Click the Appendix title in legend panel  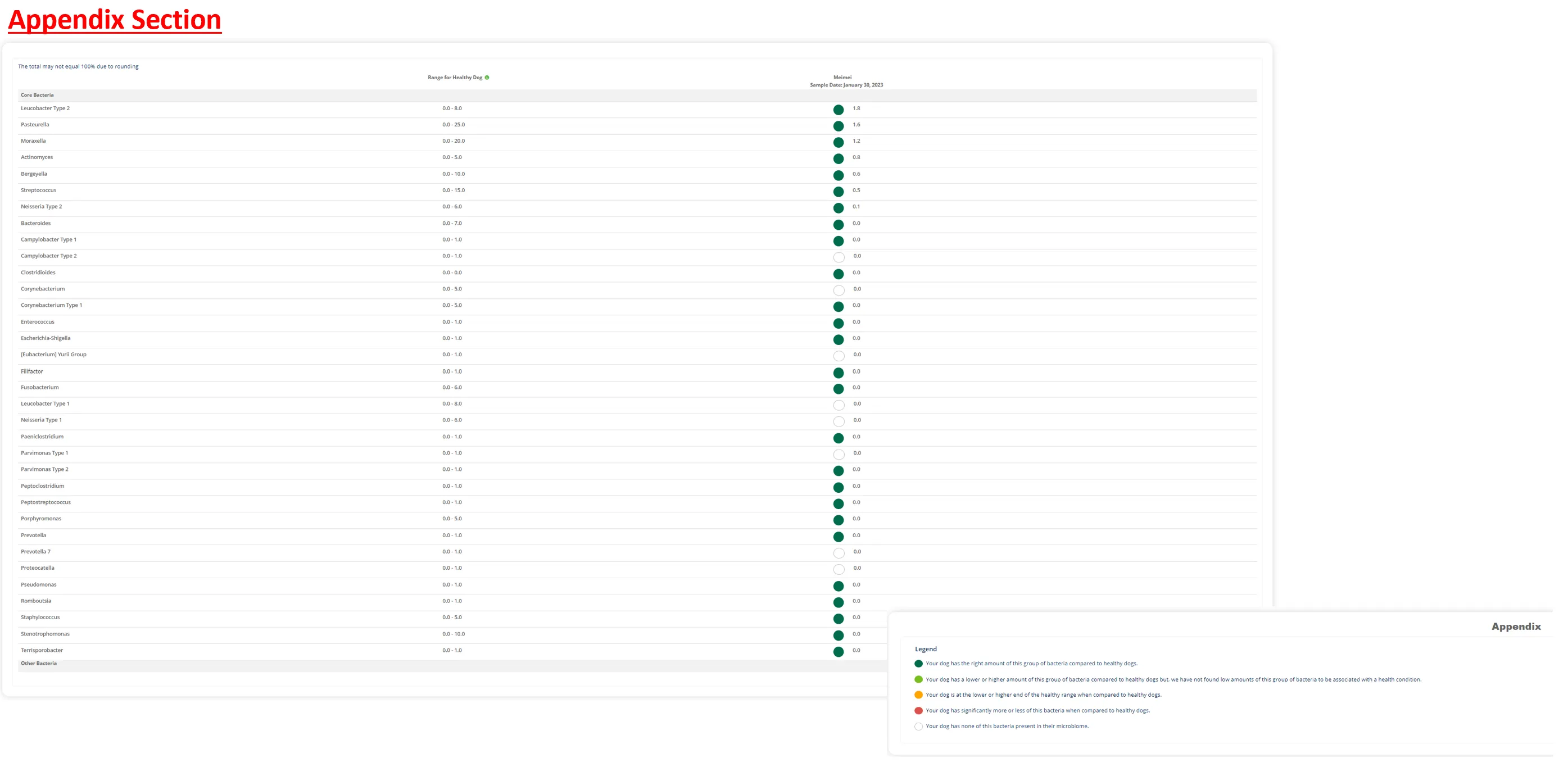1516,627
